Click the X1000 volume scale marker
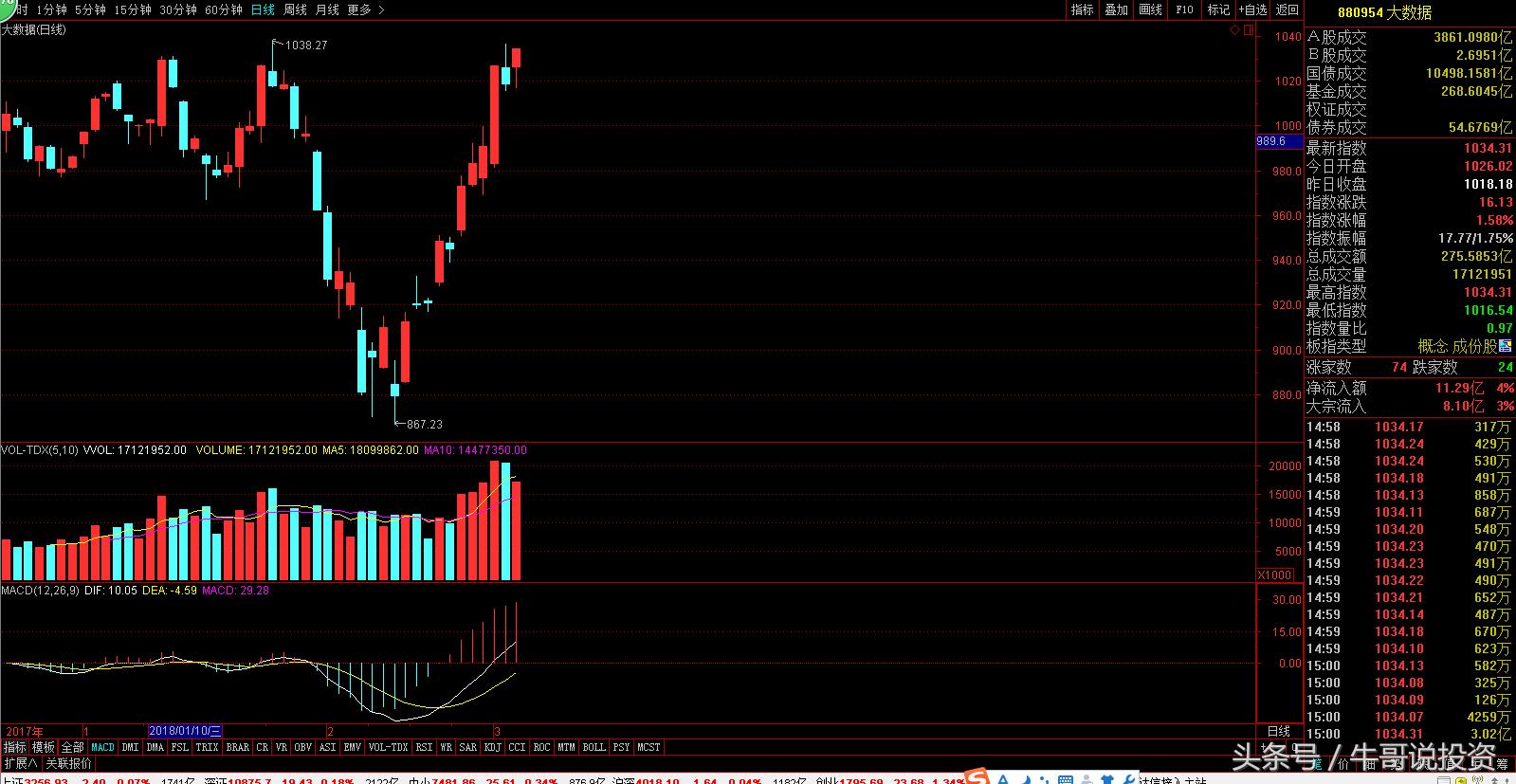The height and width of the screenshot is (784, 1516). pos(1274,575)
